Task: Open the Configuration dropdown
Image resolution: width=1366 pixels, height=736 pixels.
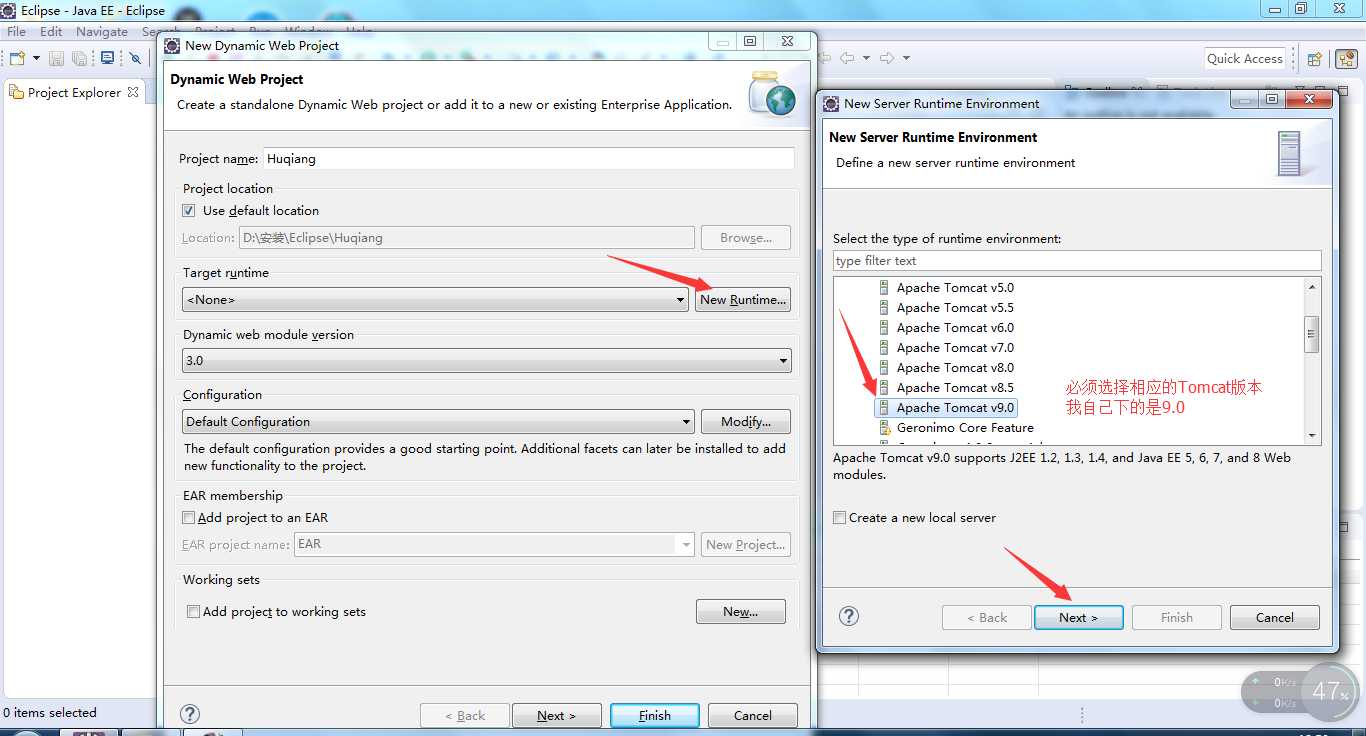Action: click(x=438, y=421)
